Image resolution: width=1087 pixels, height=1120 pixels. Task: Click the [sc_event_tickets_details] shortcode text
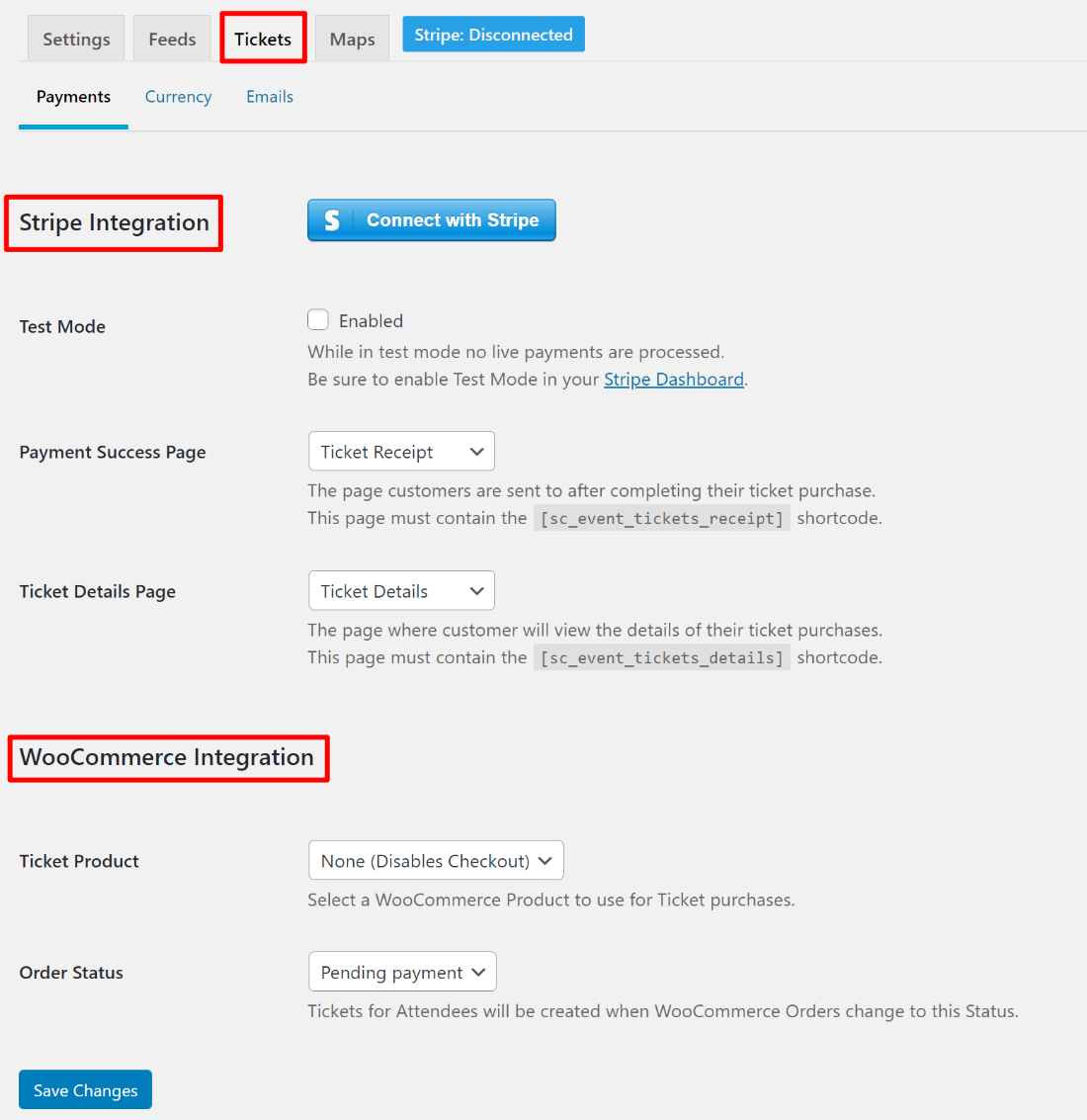[662, 657]
